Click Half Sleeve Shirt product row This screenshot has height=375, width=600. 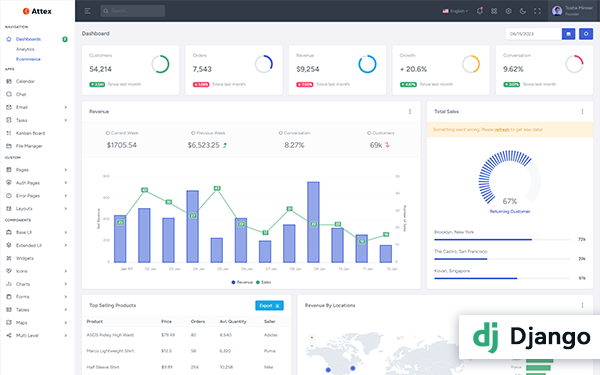[186, 367]
